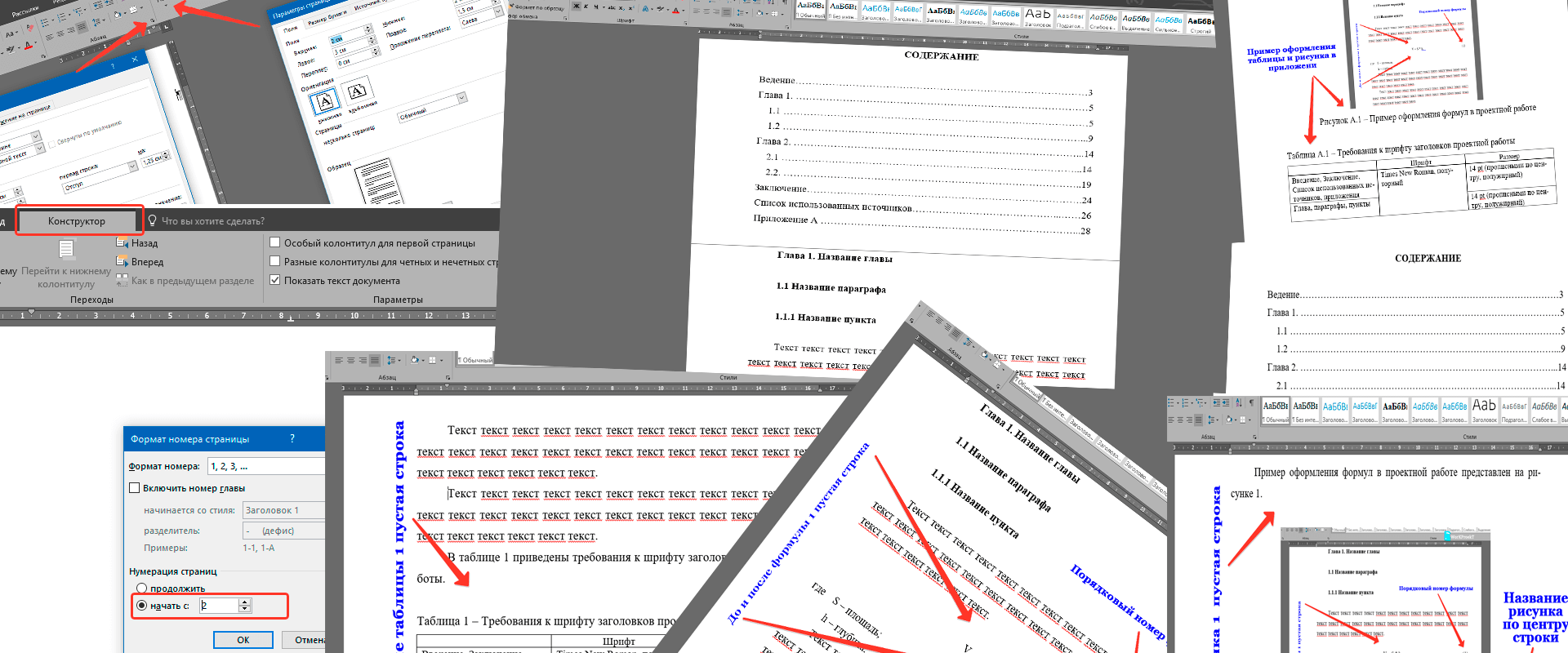Click the Назад header navigation icon

122,243
